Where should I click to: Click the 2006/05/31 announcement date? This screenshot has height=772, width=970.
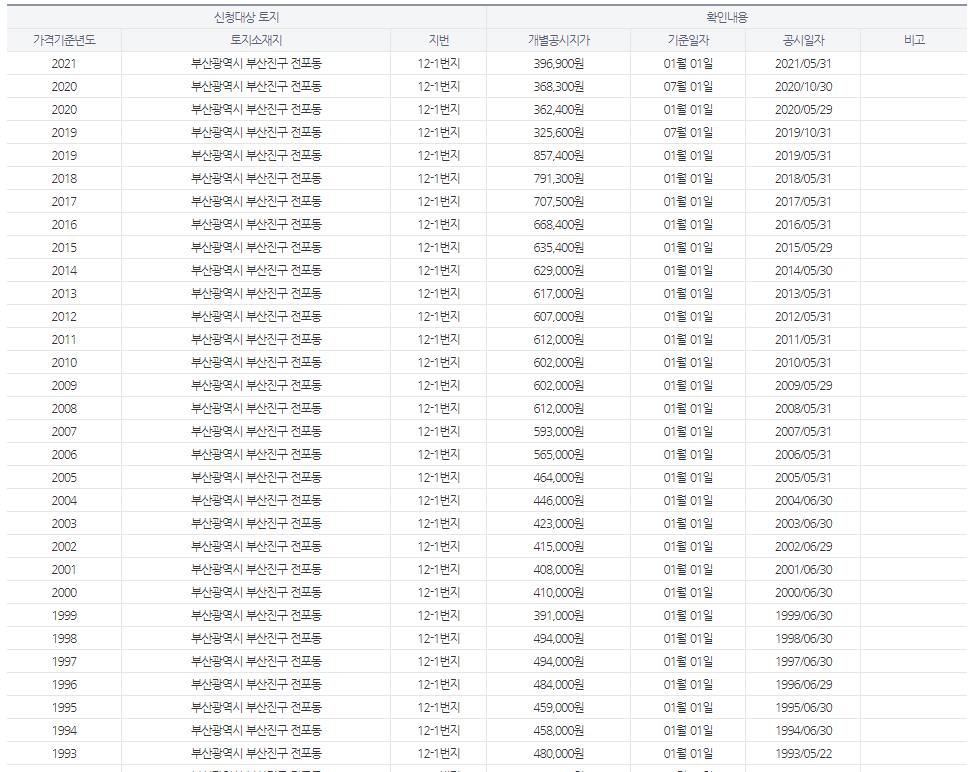coord(803,455)
